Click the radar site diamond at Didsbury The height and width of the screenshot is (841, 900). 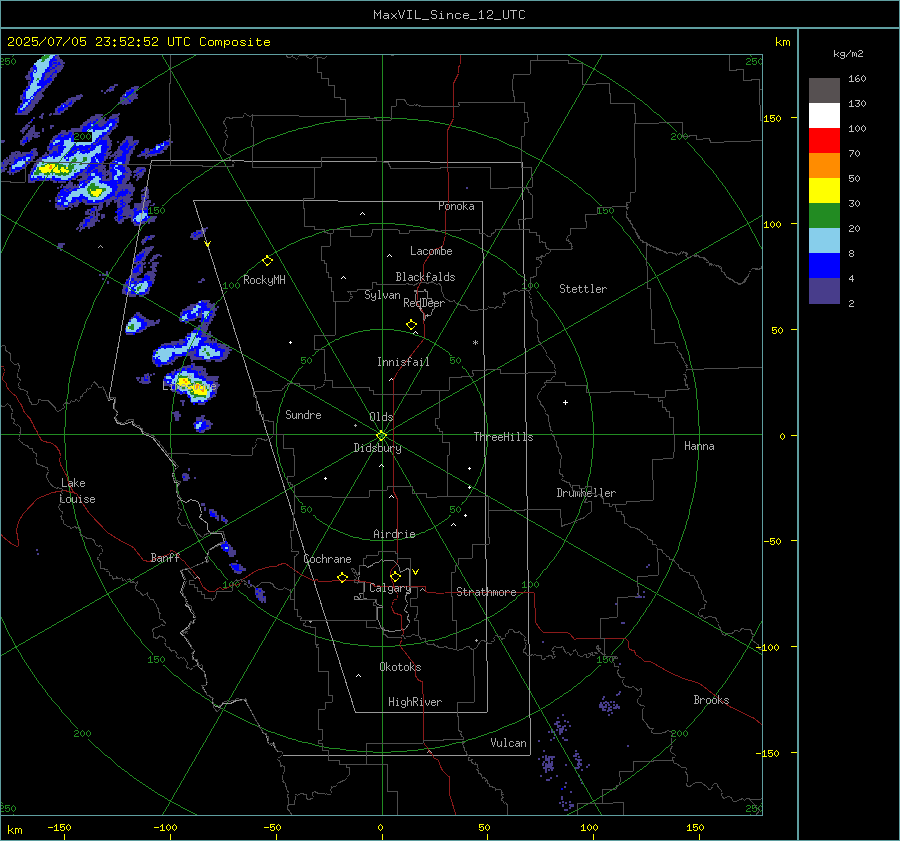point(382,436)
